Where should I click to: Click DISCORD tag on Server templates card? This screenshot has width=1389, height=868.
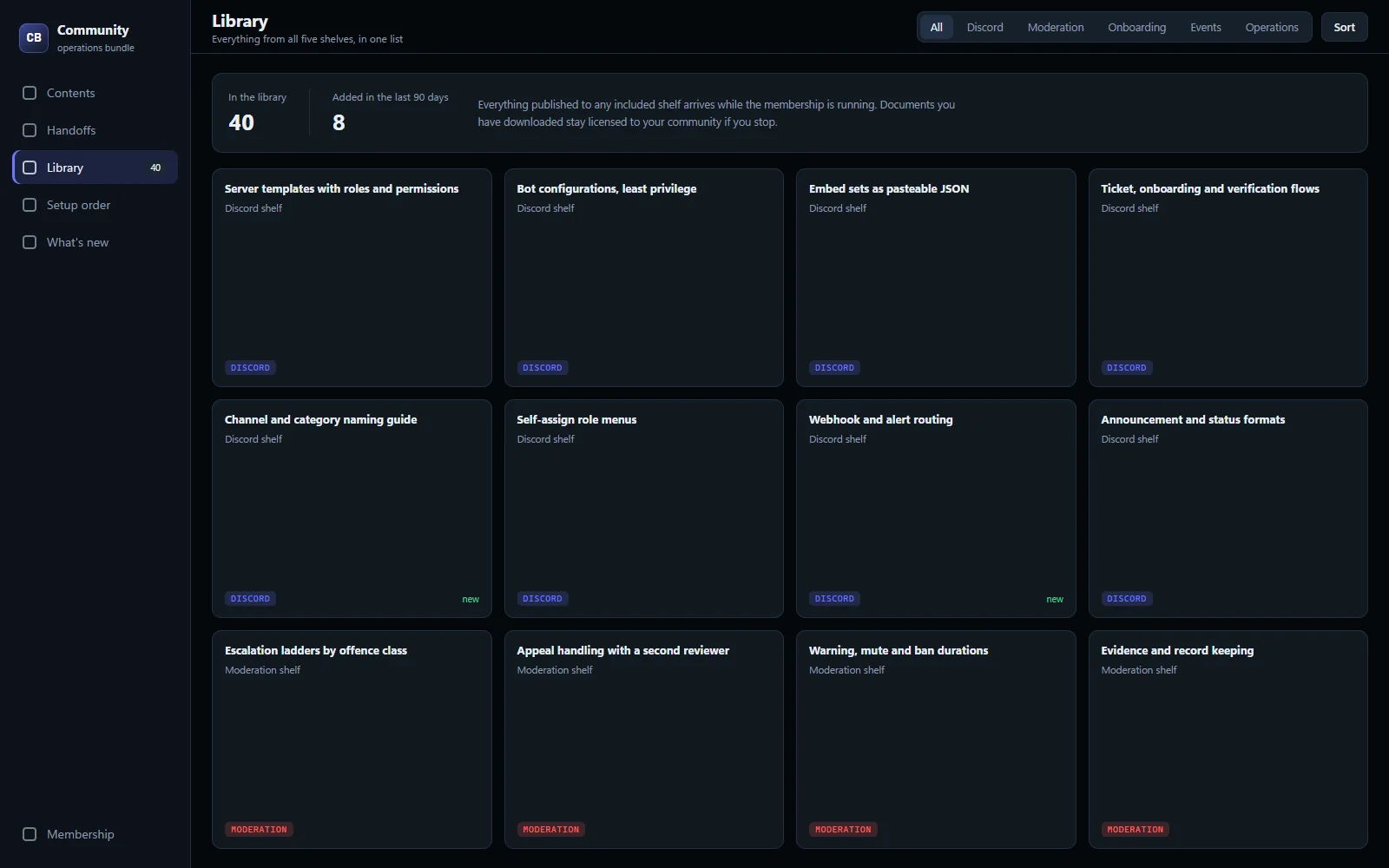[x=250, y=368]
